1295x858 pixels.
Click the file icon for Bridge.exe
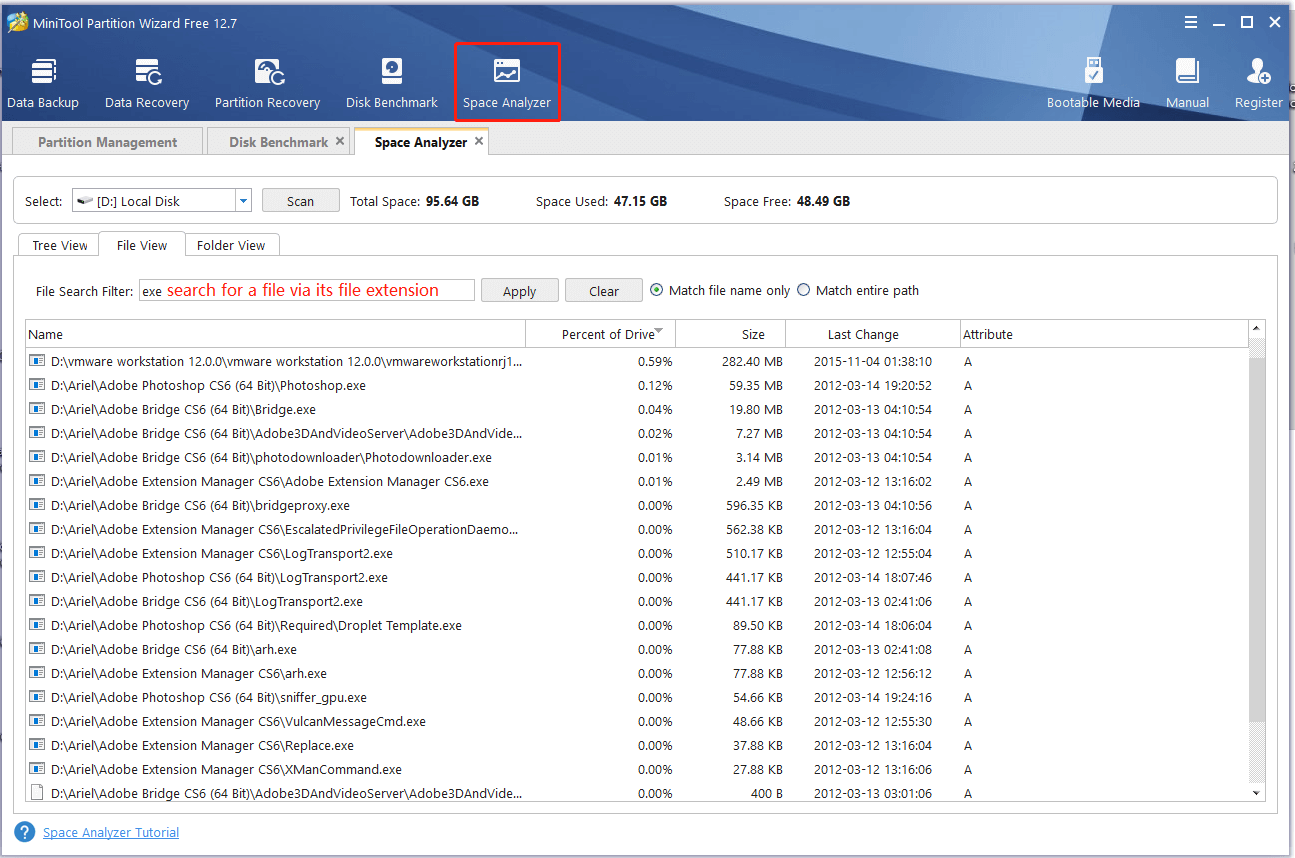(x=37, y=409)
